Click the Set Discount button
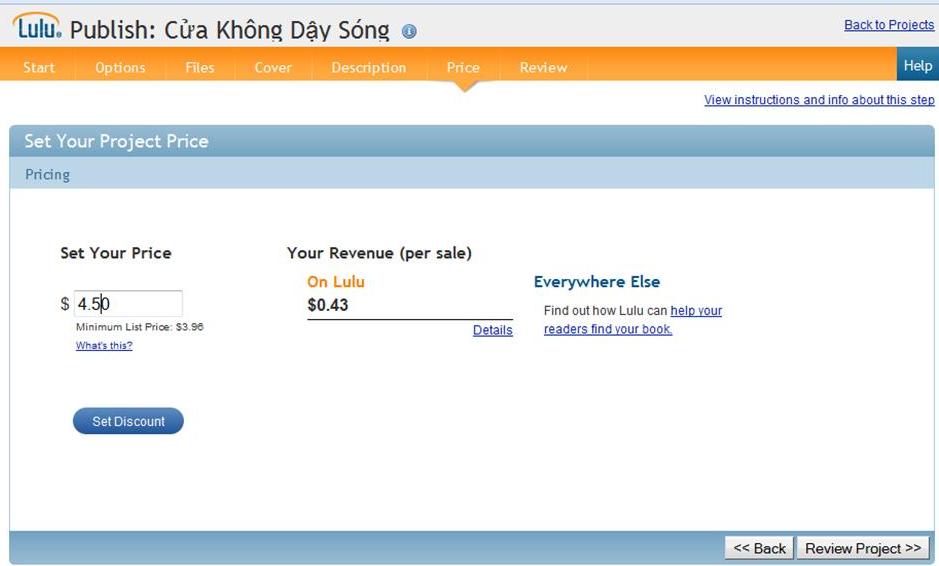The height and width of the screenshot is (566, 939). click(128, 421)
